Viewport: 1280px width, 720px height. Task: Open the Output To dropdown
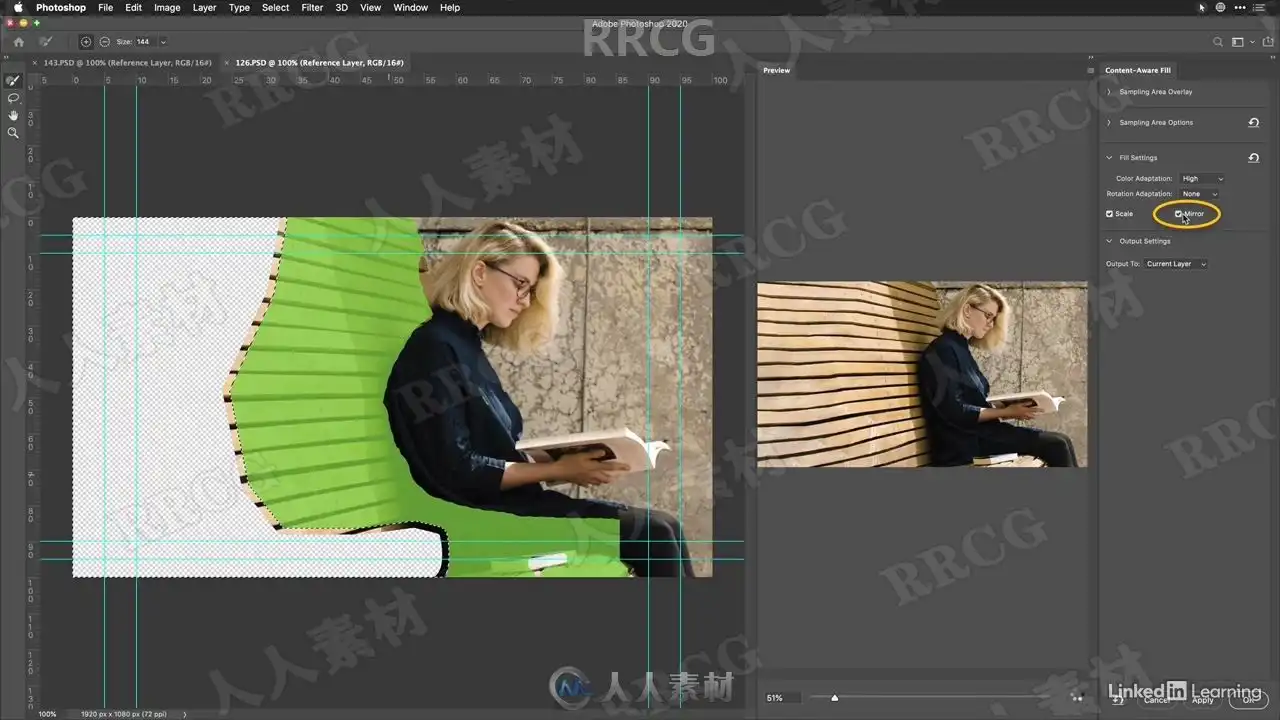pyautogui.click(x=1176, y=264)
